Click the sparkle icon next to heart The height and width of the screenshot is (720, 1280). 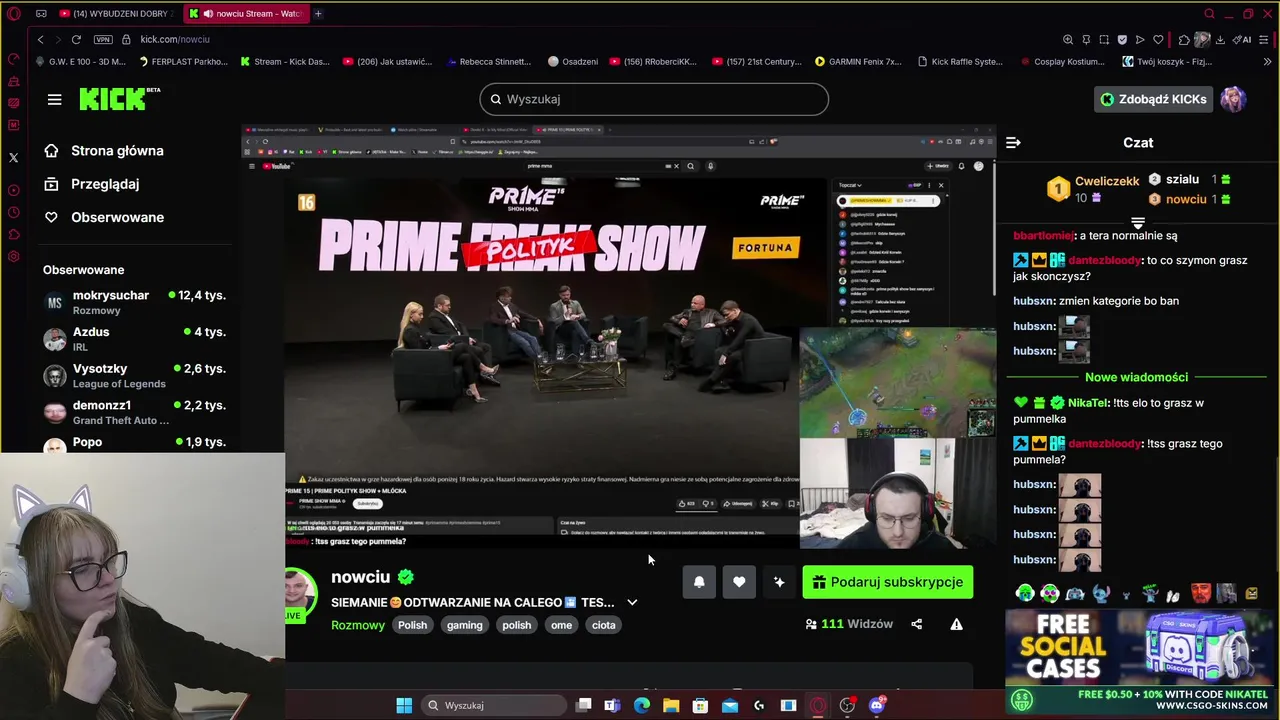(x=779, y=582)
